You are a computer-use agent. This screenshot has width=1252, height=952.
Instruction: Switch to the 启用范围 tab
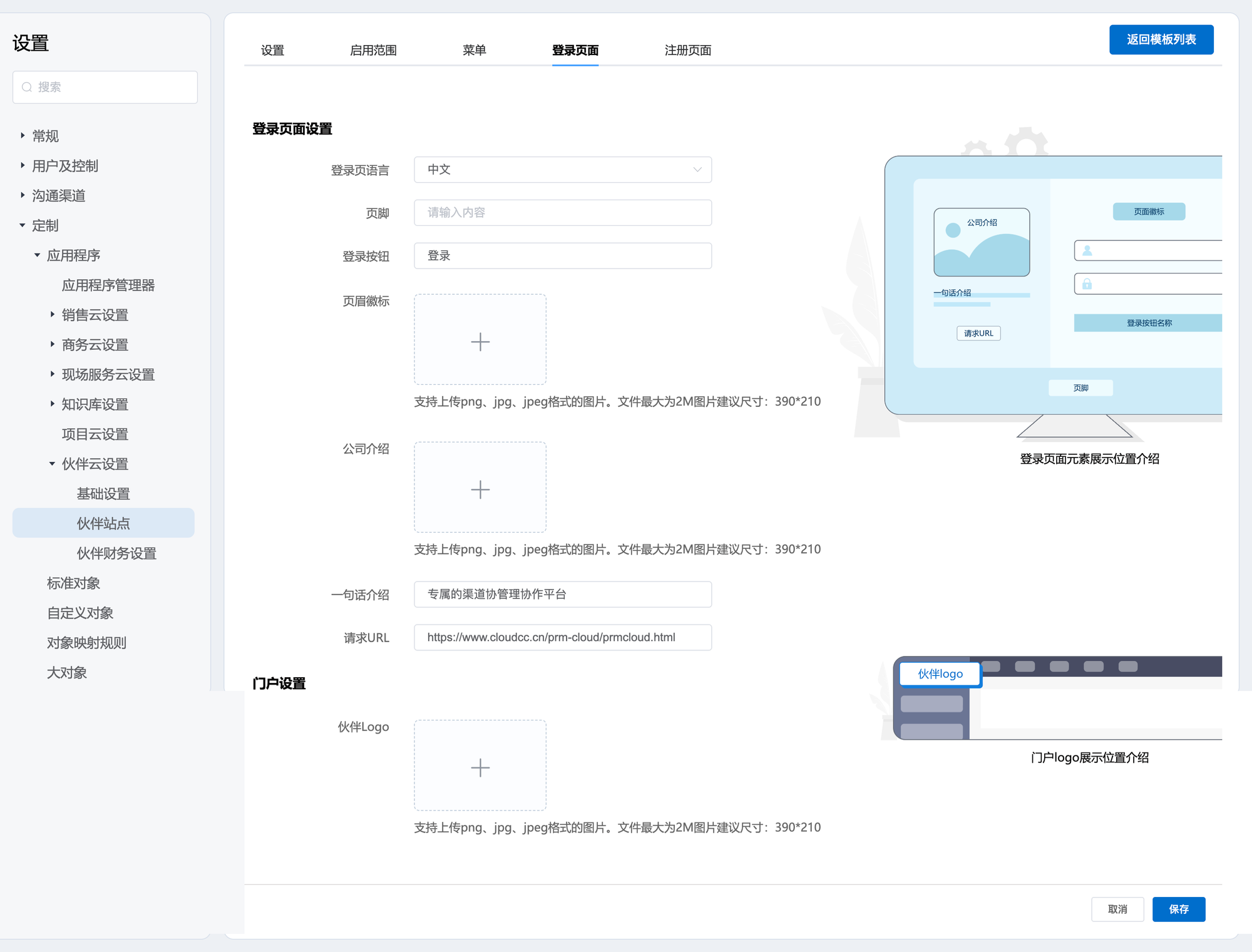(x=373, y=50)
